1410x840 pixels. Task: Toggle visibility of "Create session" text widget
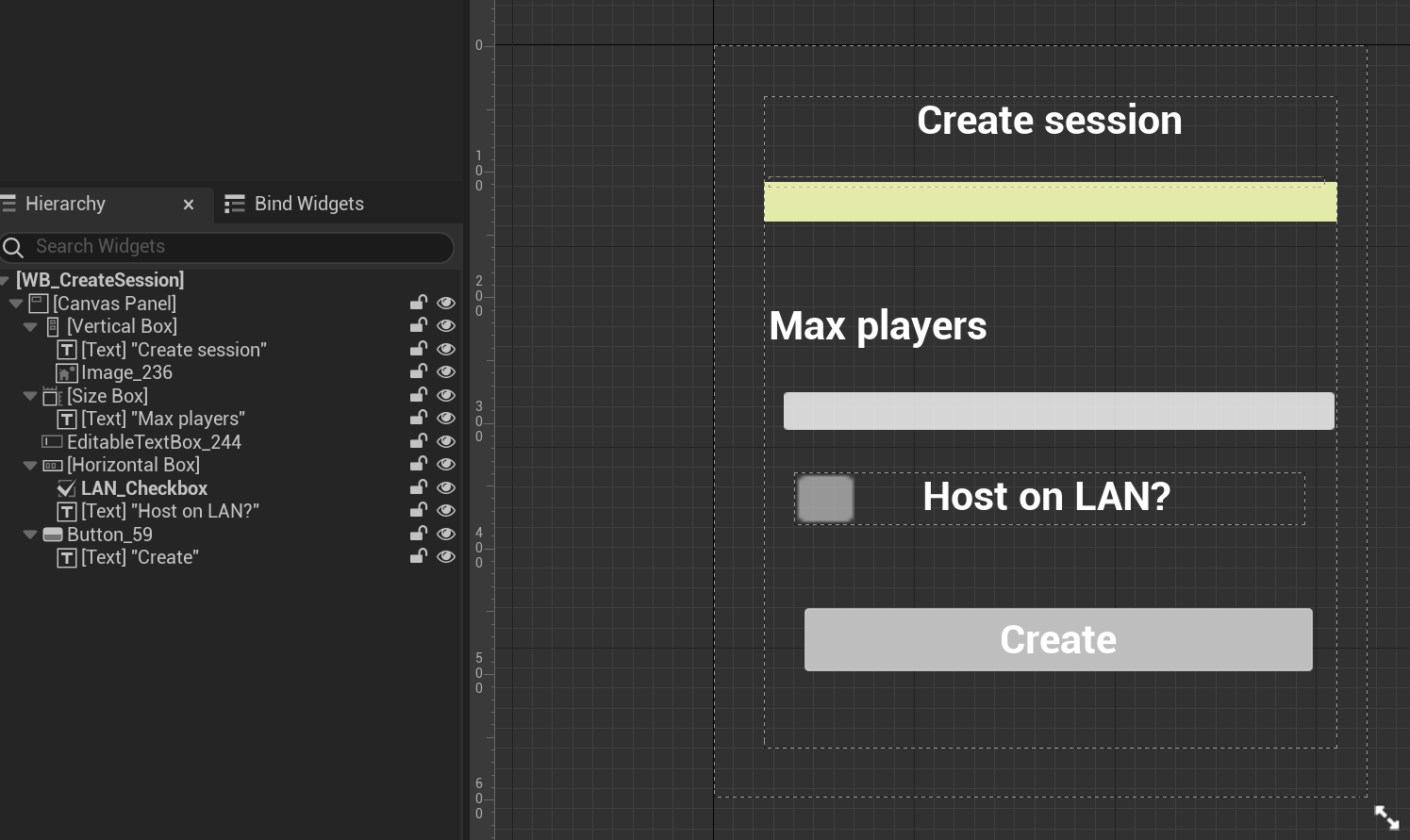click(x=446, y=349)
